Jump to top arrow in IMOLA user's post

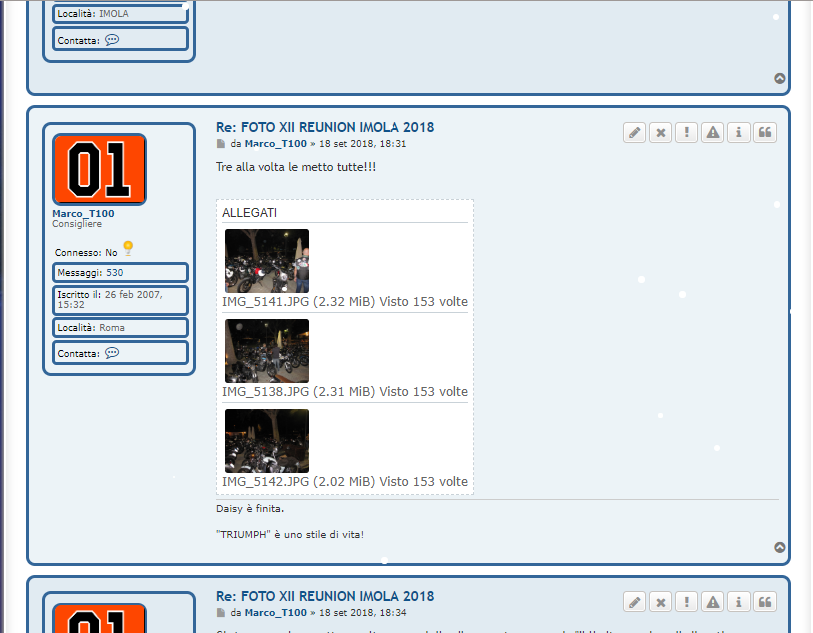pyautogui.click(x=779, y=78)
